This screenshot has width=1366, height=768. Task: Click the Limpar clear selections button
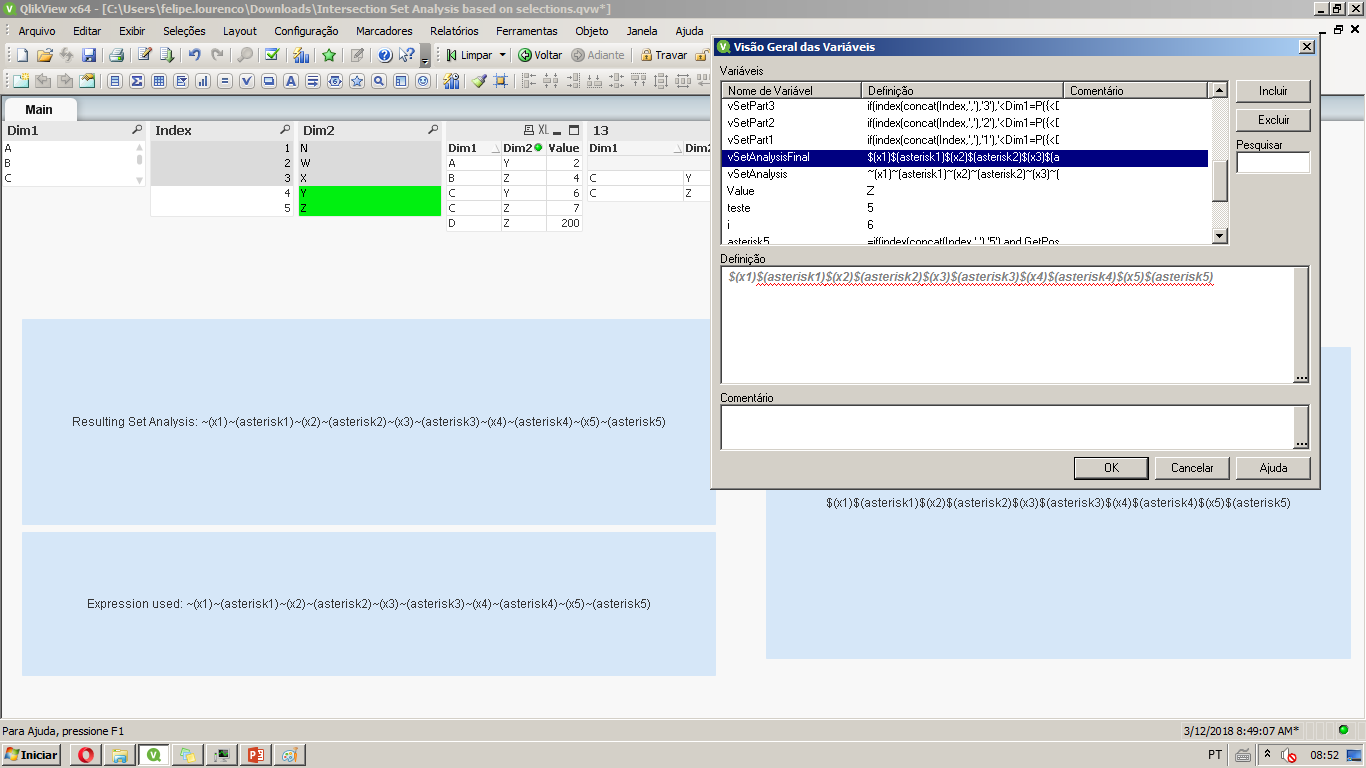pos(468,55)
